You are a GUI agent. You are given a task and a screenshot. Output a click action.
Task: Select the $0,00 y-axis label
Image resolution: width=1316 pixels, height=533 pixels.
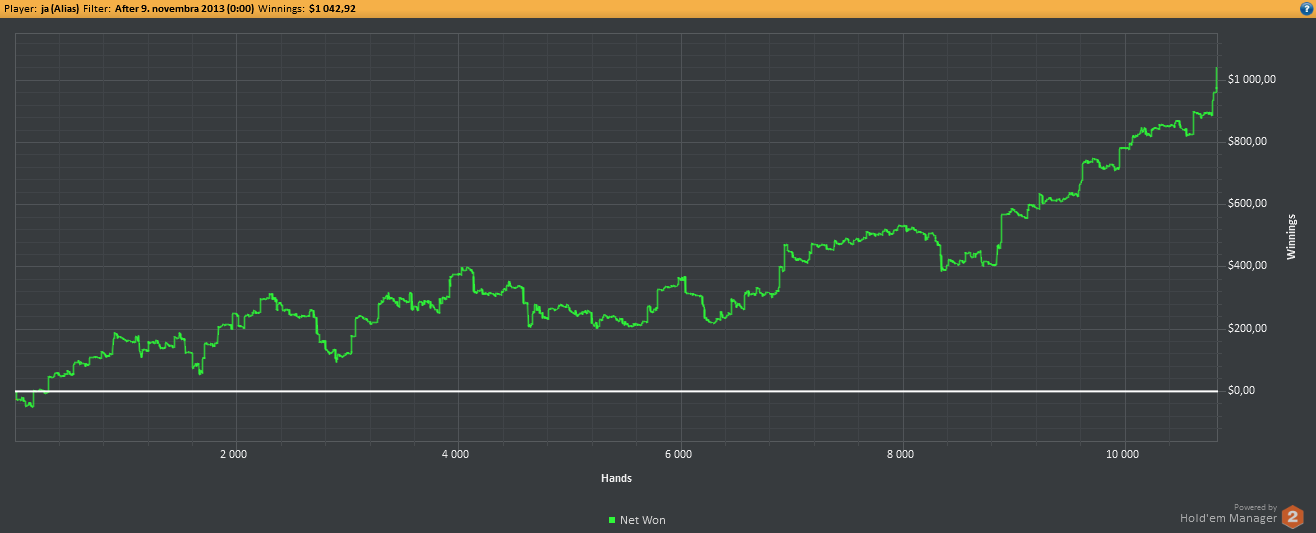coord(1241,391)
